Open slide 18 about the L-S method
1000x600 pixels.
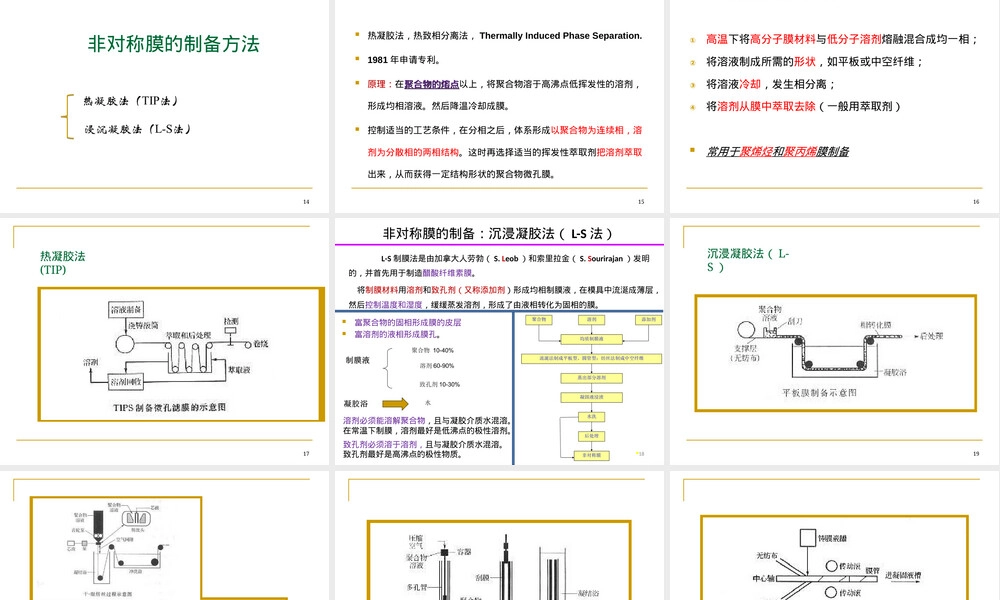(x=499, y=341)
